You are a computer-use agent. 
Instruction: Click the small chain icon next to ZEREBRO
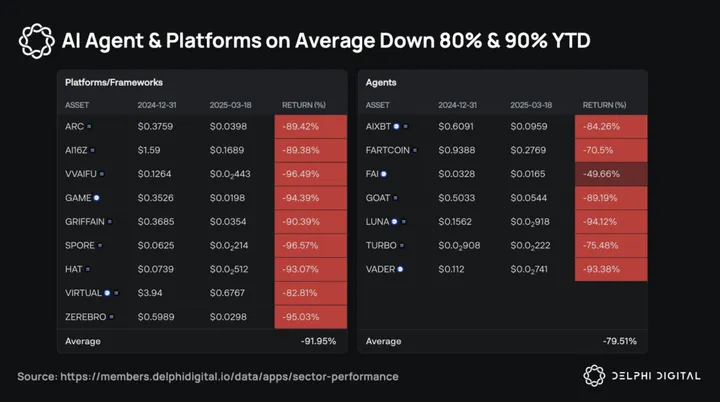tap(111, 317)
